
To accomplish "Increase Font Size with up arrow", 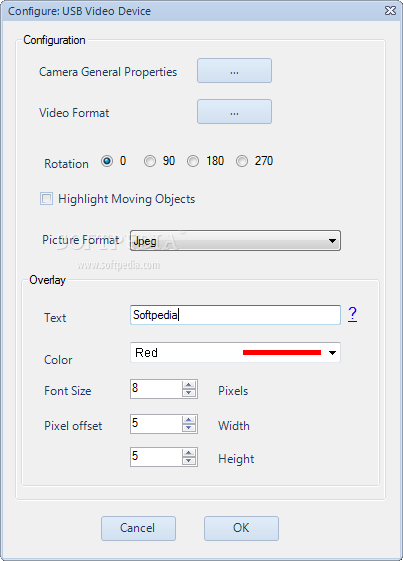I will [x=189, y=385].
